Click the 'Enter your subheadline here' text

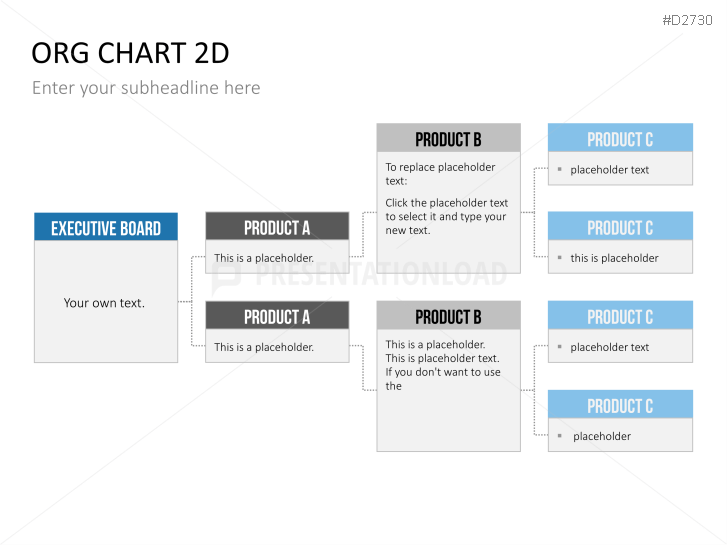click(146, 88)
